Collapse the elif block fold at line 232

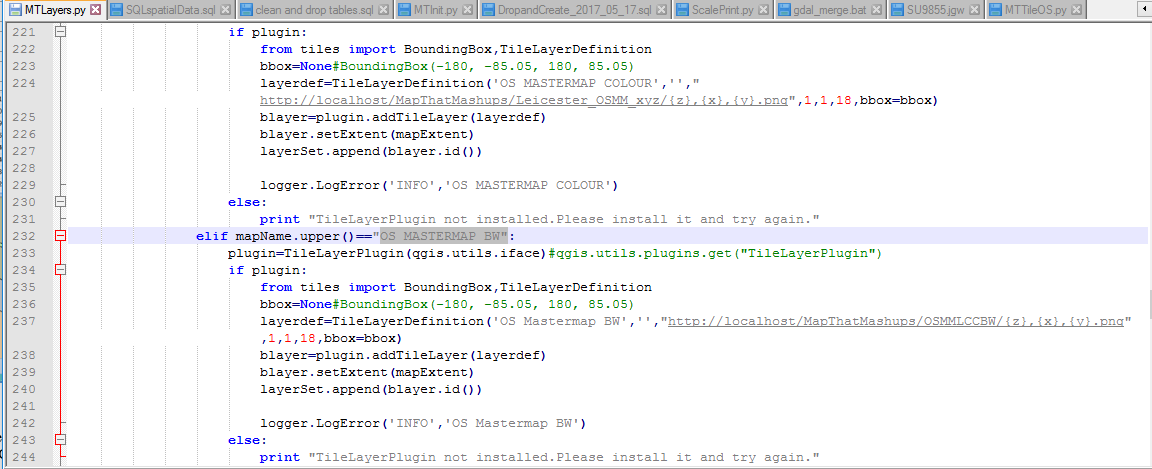coord(61,236)
